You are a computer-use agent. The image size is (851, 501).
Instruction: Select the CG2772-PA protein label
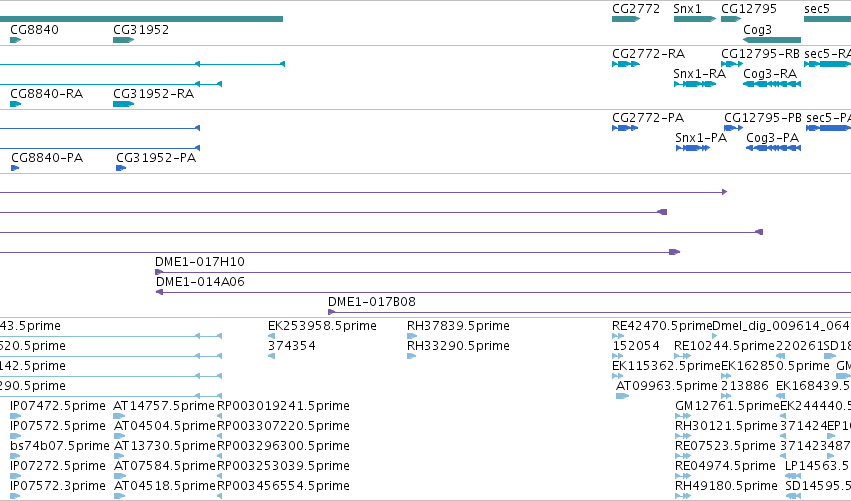648,118
